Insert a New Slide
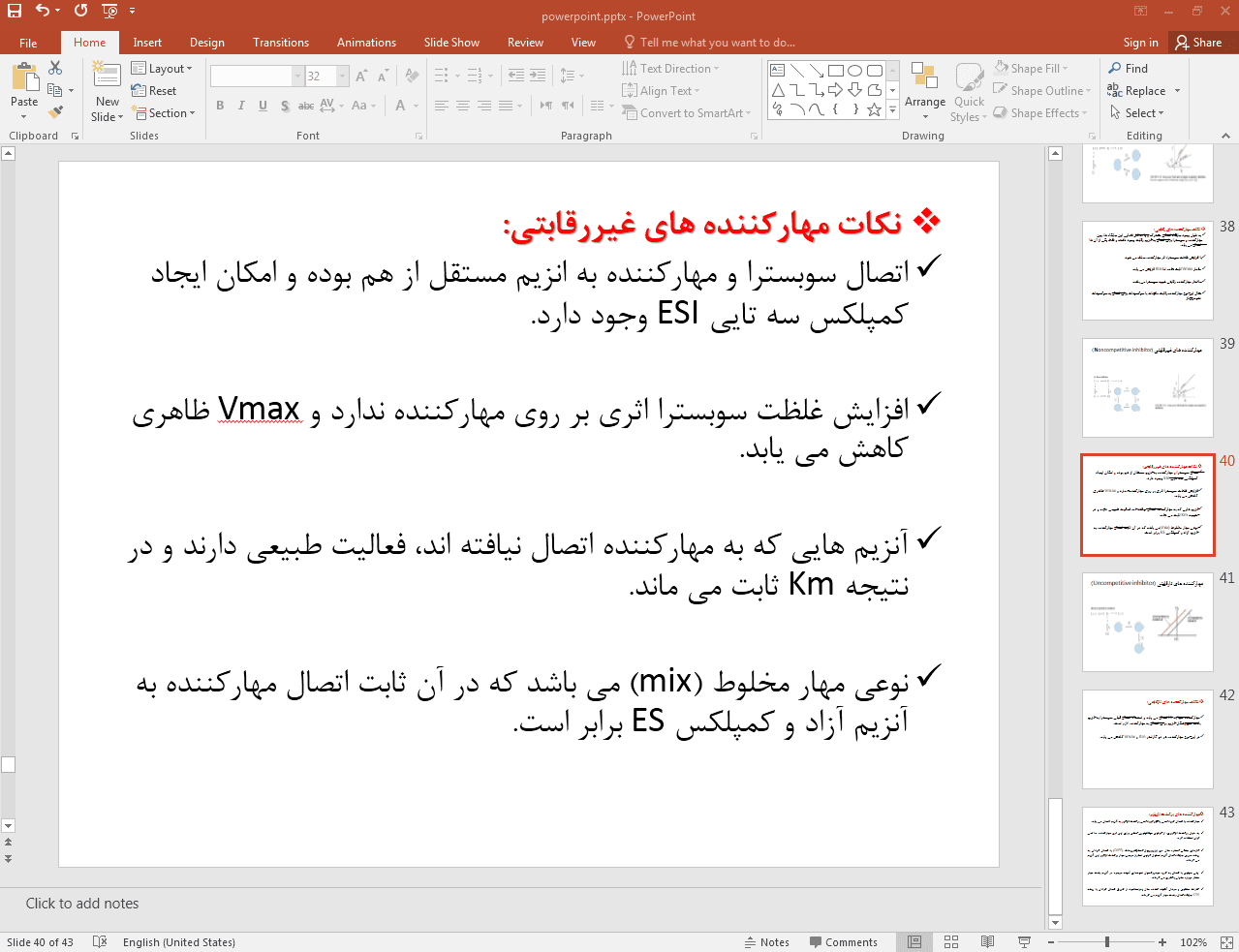This screenshot has width=1239, height=952. click(108, 91)
